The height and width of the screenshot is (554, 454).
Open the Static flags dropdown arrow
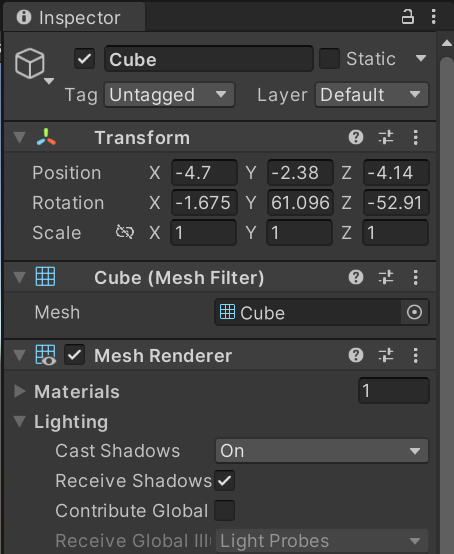tap(420, 58)
